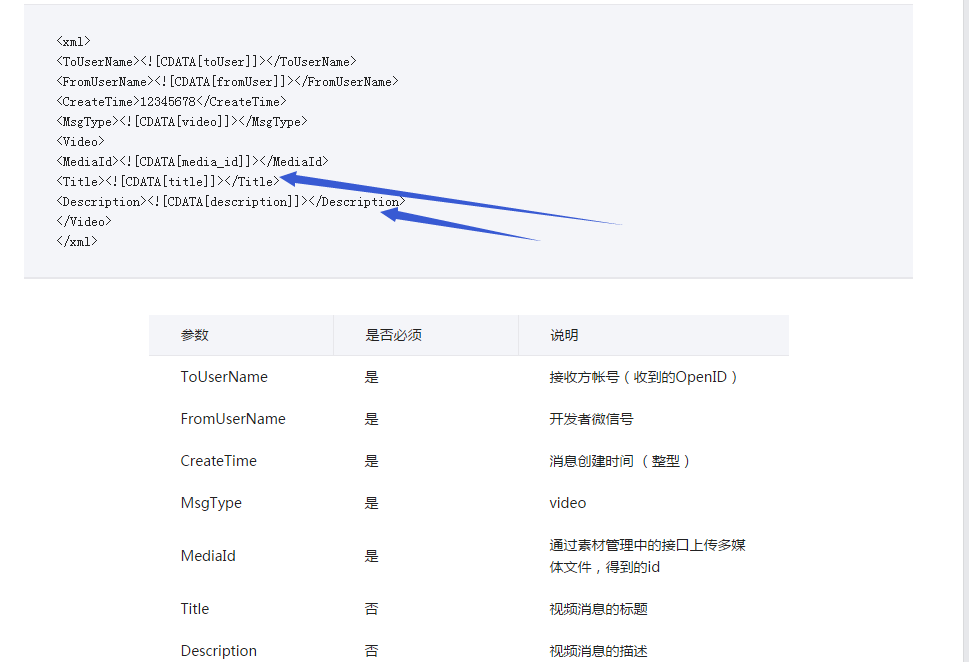Click the 否 cell in Description row

click(x=371, y=651)
